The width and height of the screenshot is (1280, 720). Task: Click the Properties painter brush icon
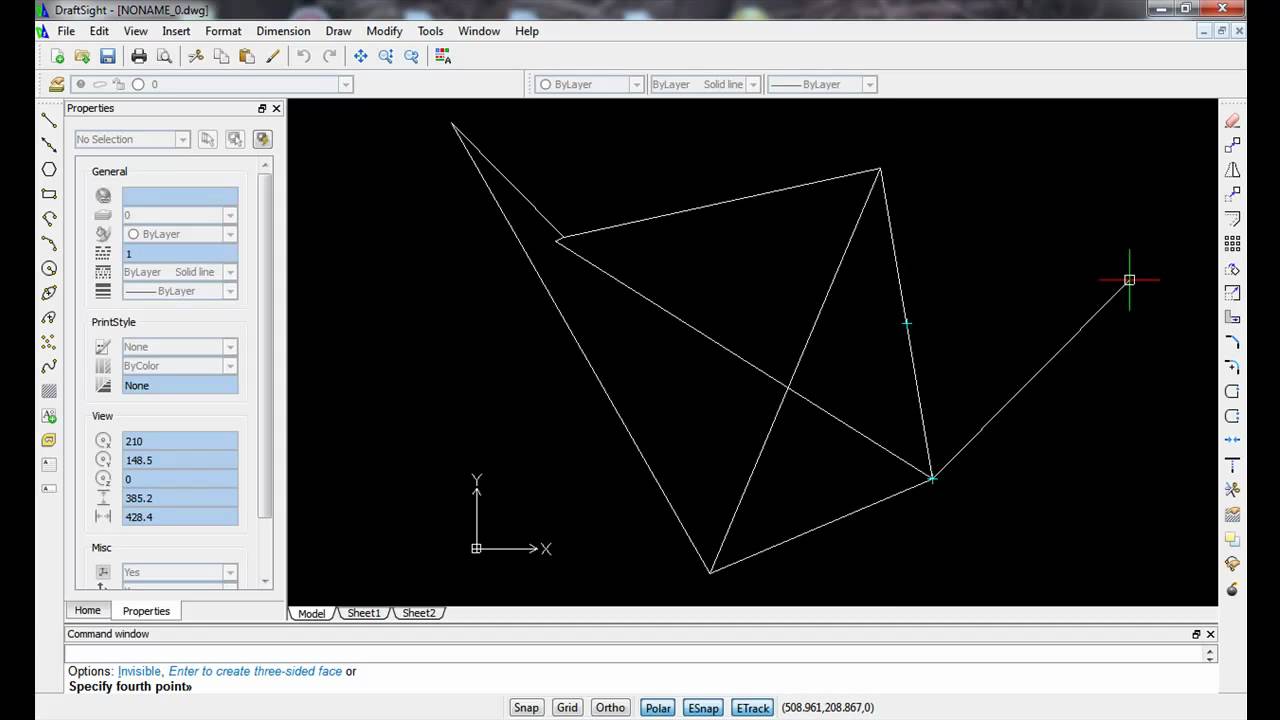(272, 57)
